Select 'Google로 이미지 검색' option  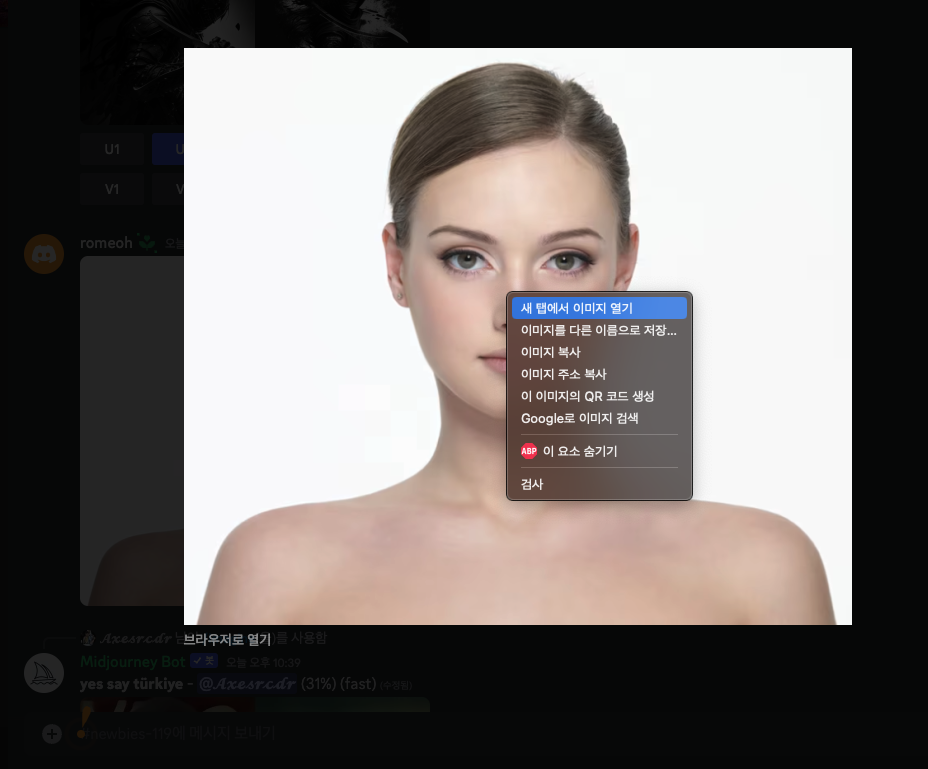(599, 418)
